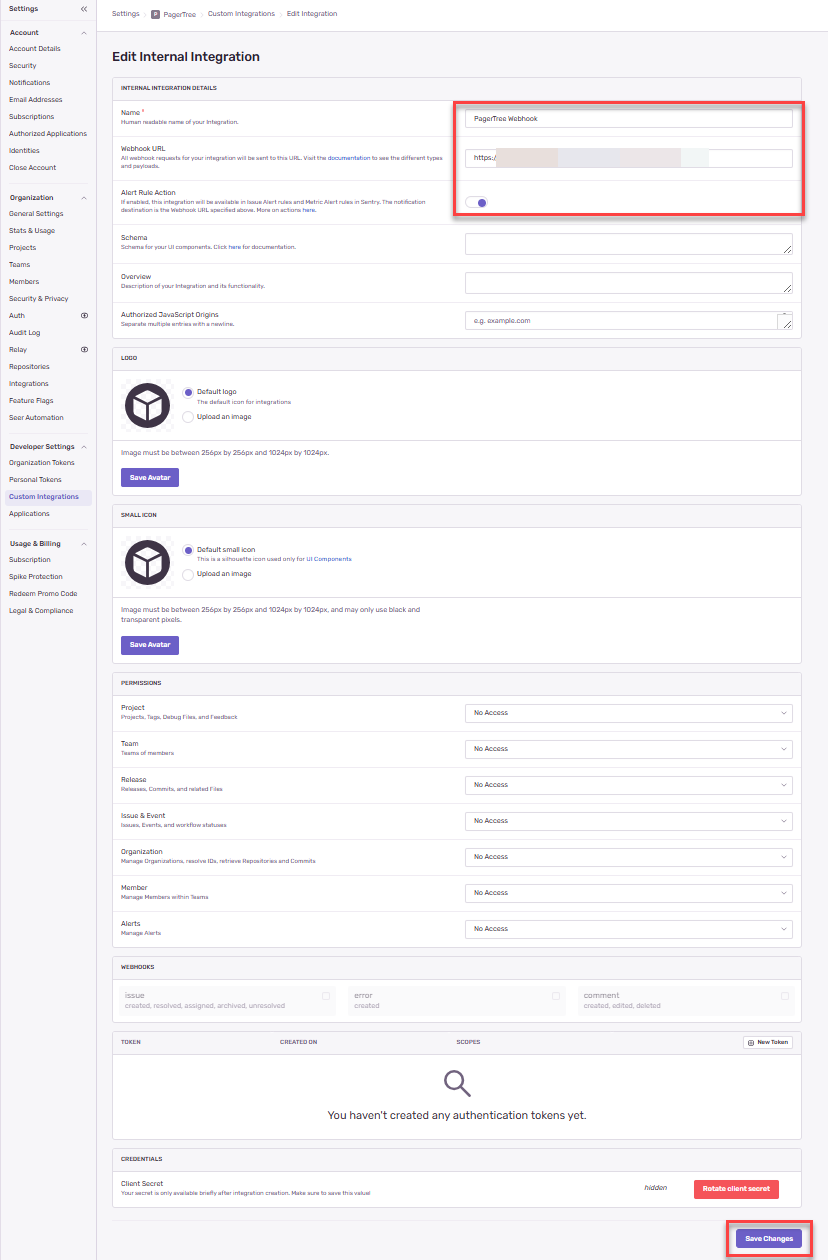The width and height of the screenshot is (828, 1260).
Task: Toggle the Alert Rule Action switch
Action: [477, 202]
